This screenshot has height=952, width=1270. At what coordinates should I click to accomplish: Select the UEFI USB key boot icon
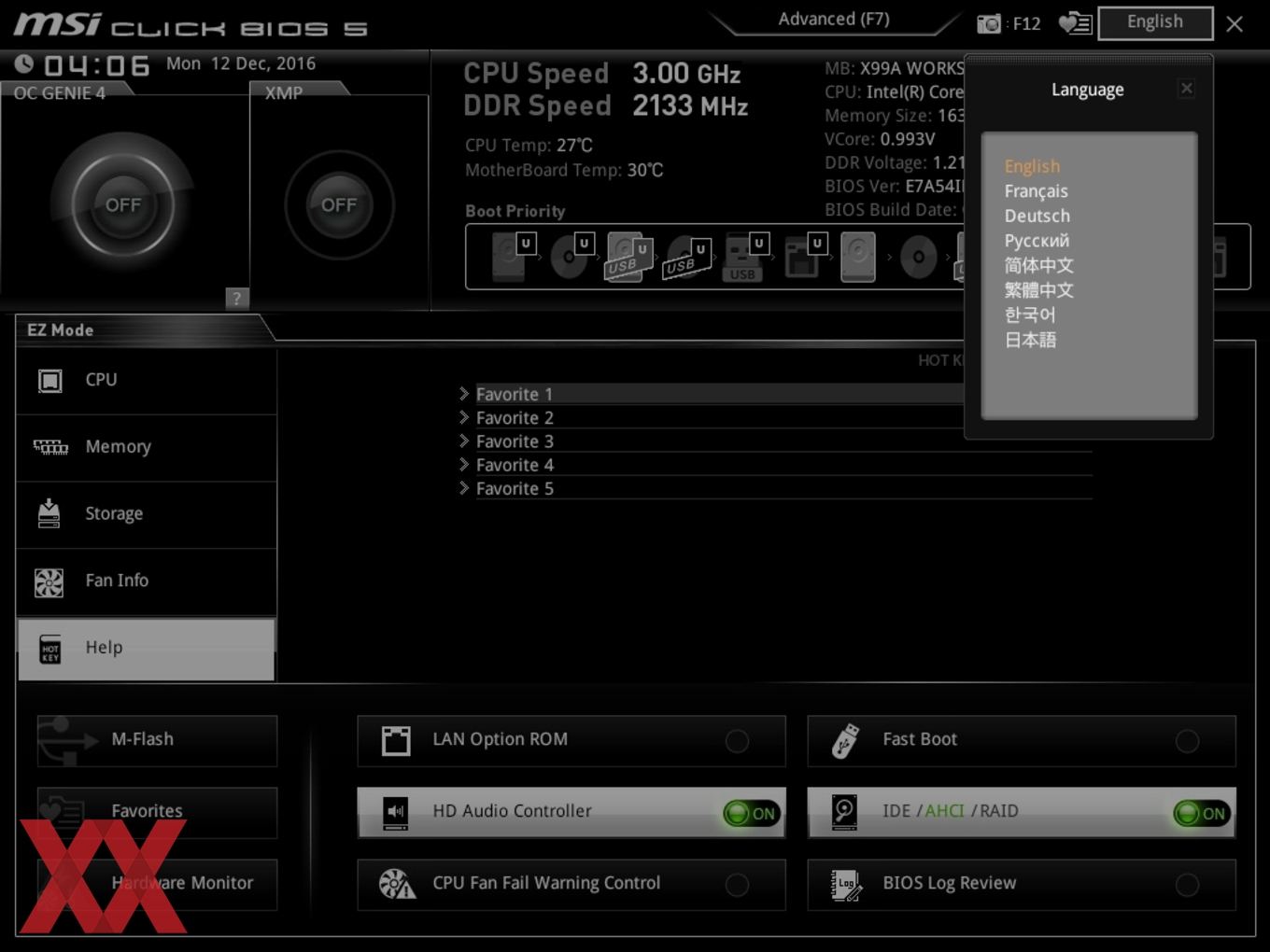tap(745, 257)
